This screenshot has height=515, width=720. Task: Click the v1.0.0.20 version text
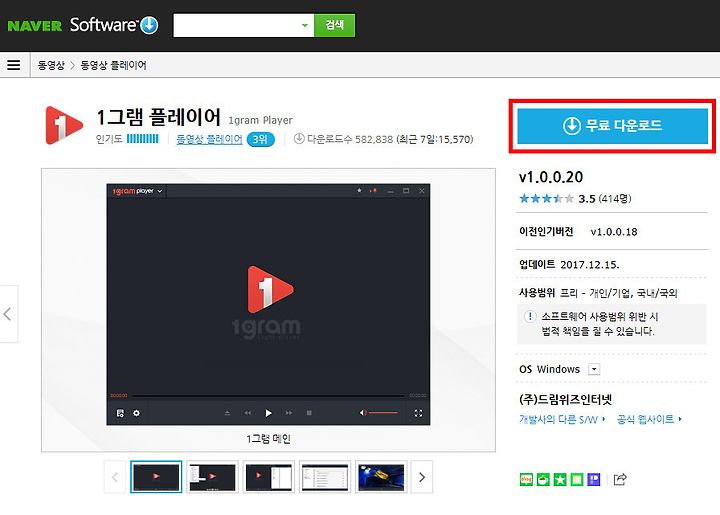click(x=551, y=177)
